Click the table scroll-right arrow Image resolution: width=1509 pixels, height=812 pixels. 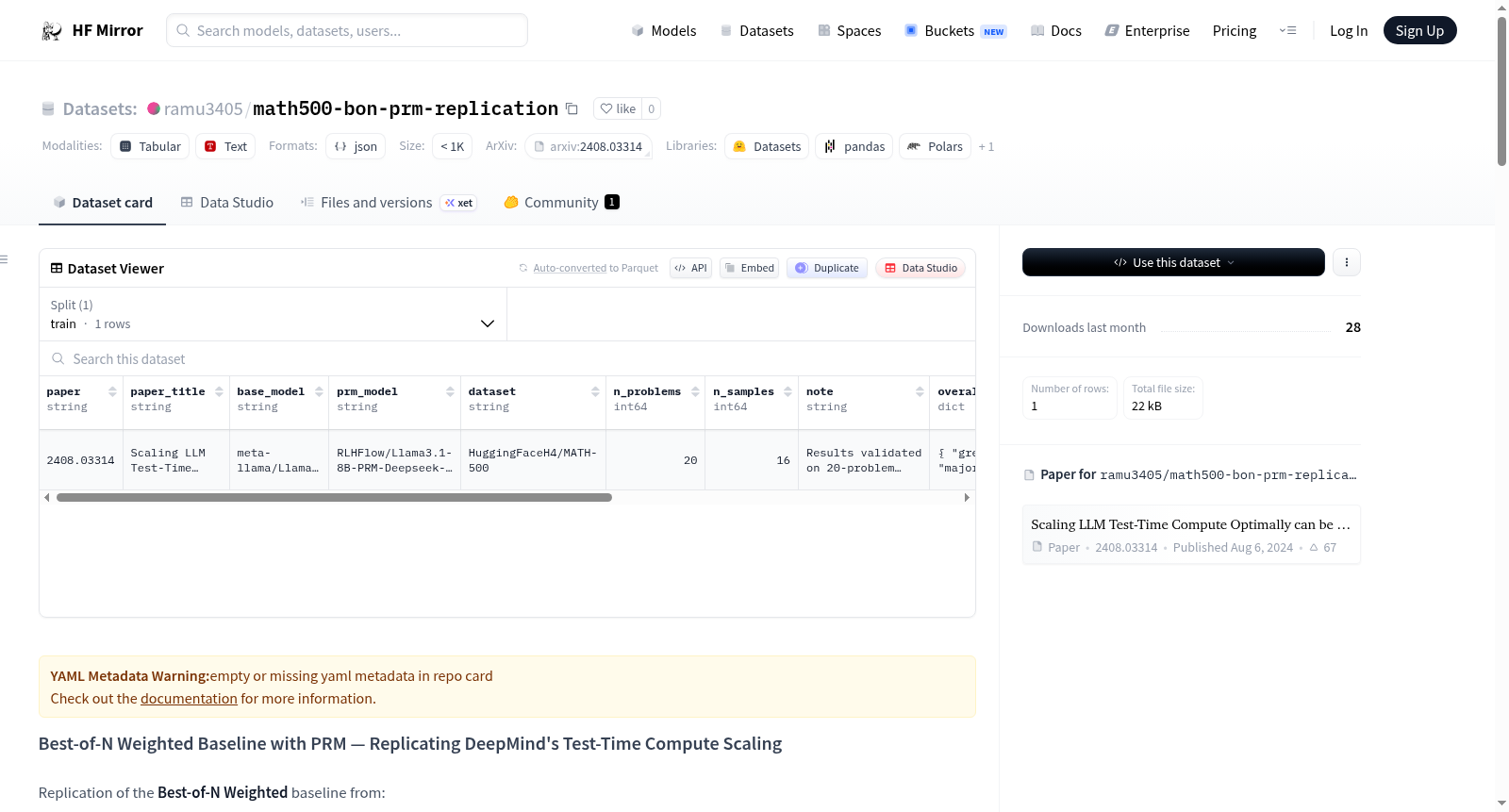pyautogui.click(x=967, y=497)
